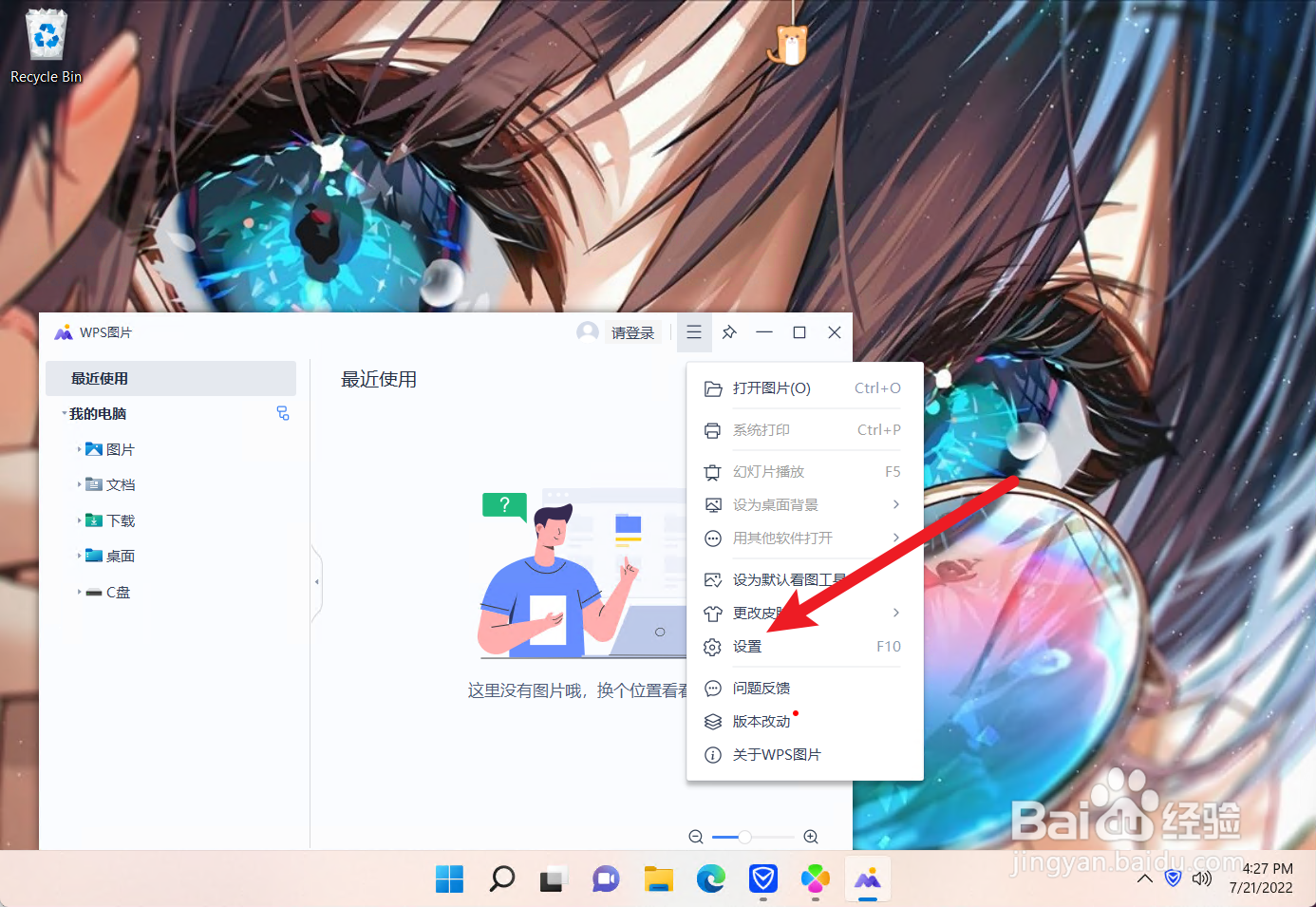Image resolution: width=1316 pixels, height=907 pixels.
Task: Click the tree layout icon beside 我的电脑
Action: click(283, 413)
